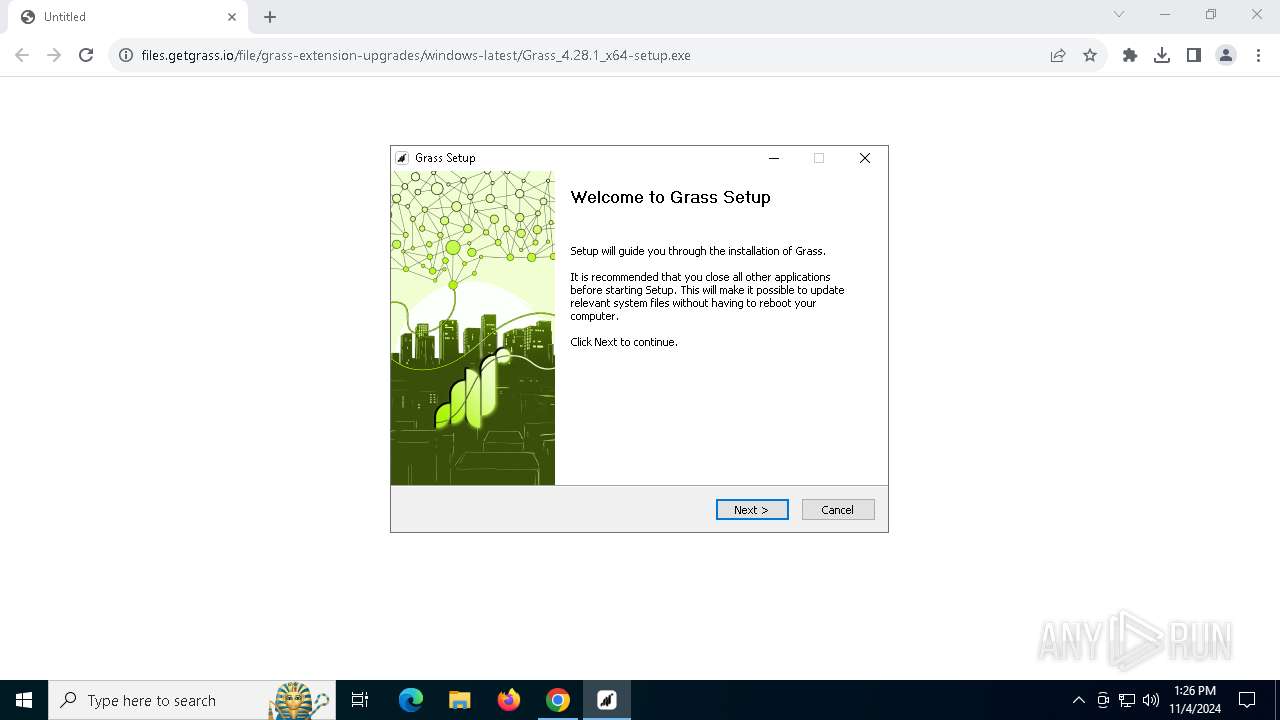This screenshot has width=1280, height=720.
Task: Open a new tab
Action: pos(270,17)
